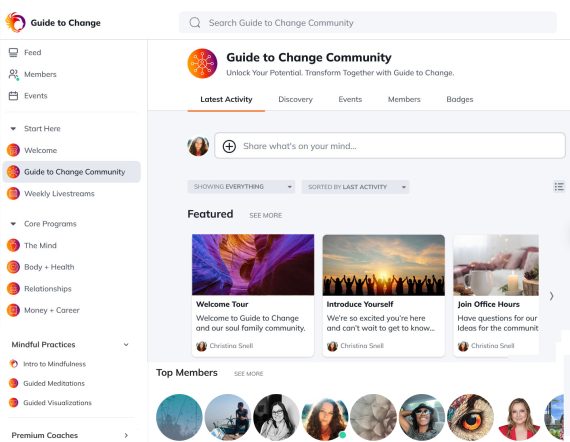Viewport: 570px width, 442px height.
Task: Collapse the Start Here section
Action: coord(13,129)
